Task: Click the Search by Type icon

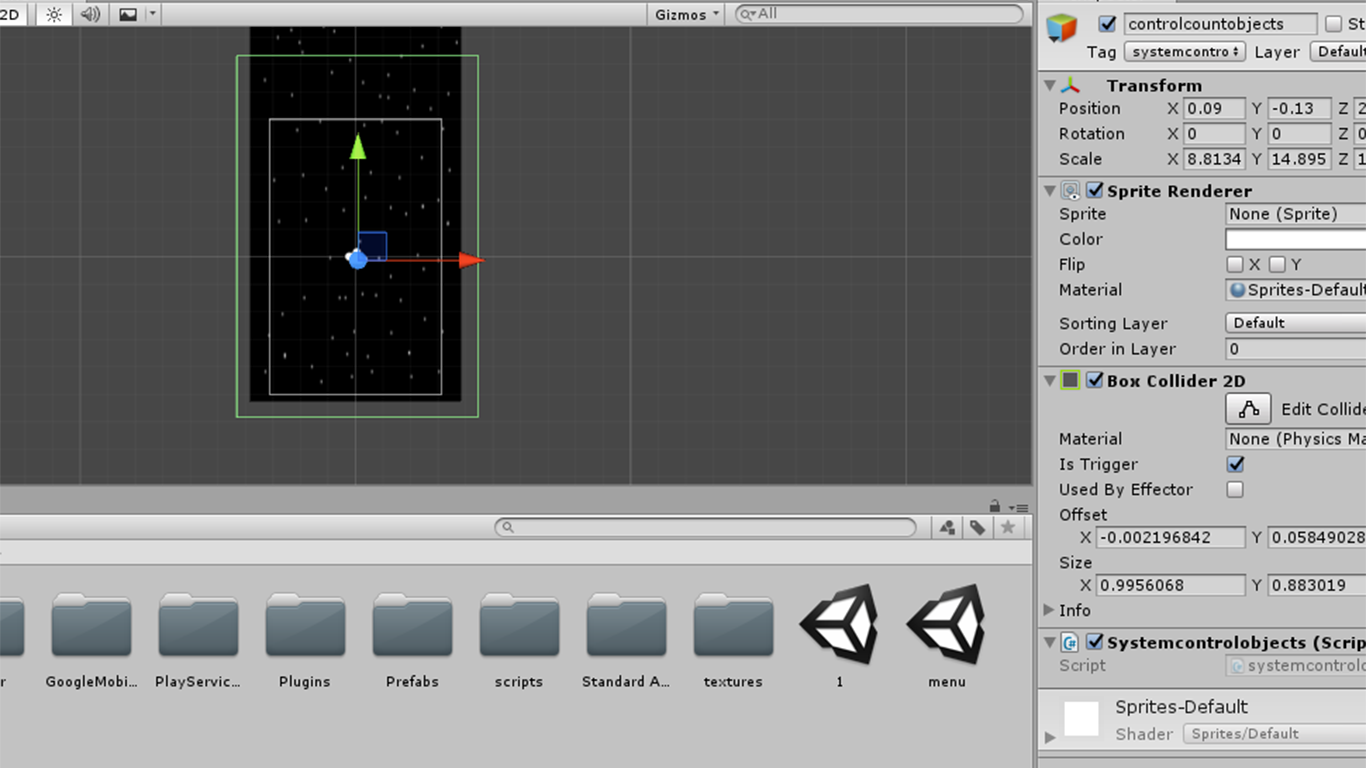Action: tap(947, 527)
